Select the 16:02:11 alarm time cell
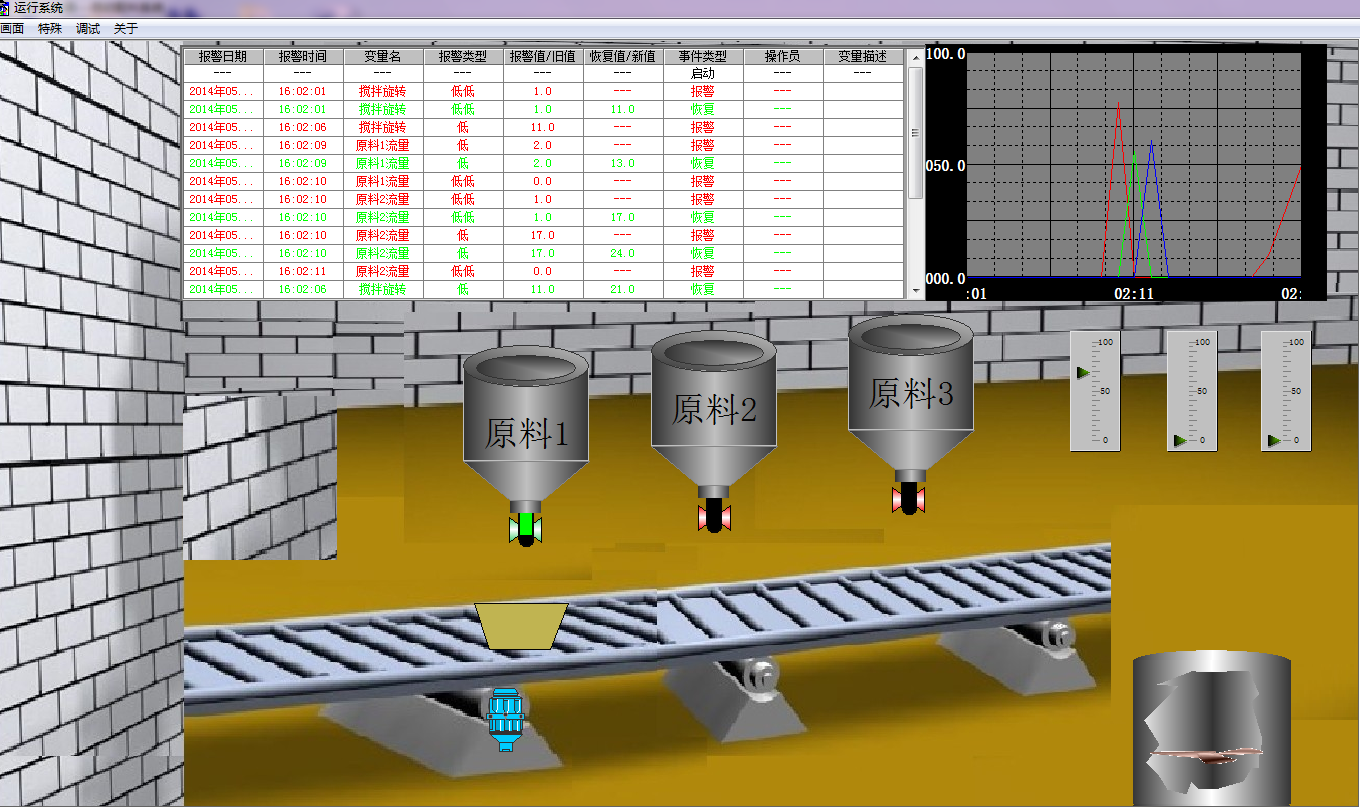This screenshot has width=1360, height=807. click(x=303, y=271)
